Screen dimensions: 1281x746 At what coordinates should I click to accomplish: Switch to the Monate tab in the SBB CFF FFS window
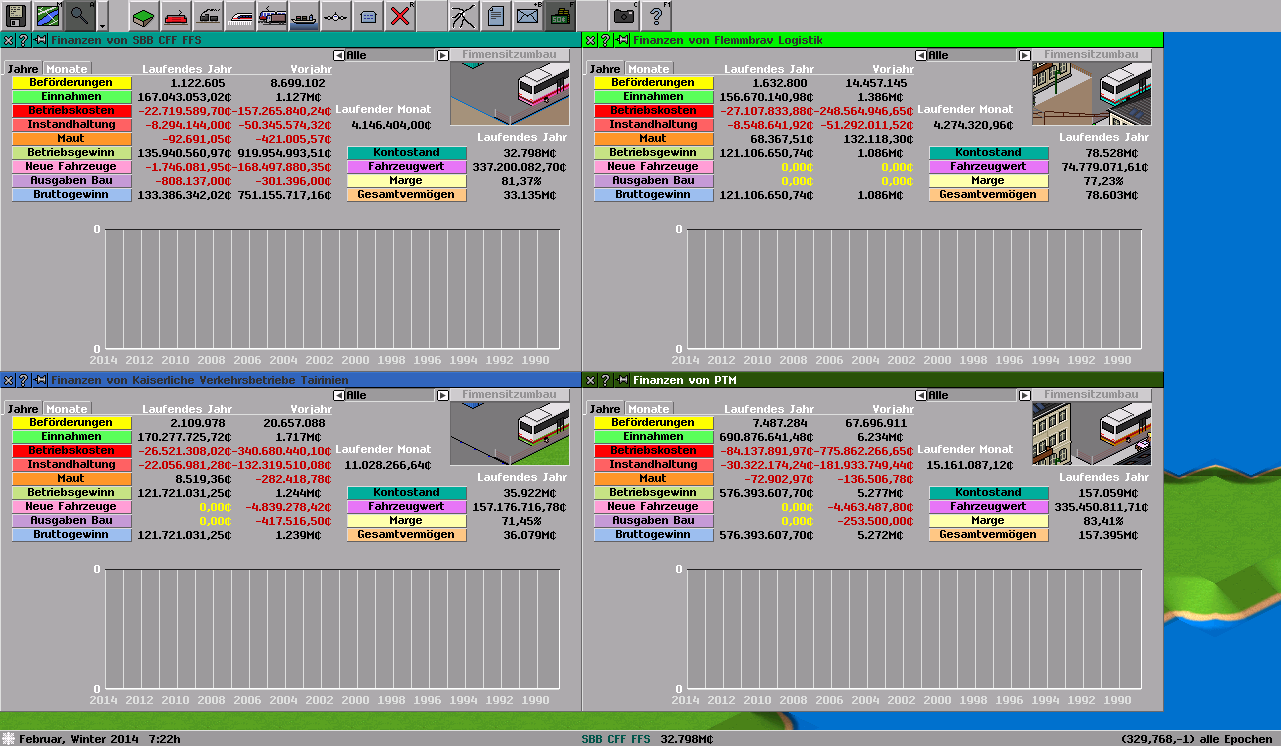(x=67, y=69)
